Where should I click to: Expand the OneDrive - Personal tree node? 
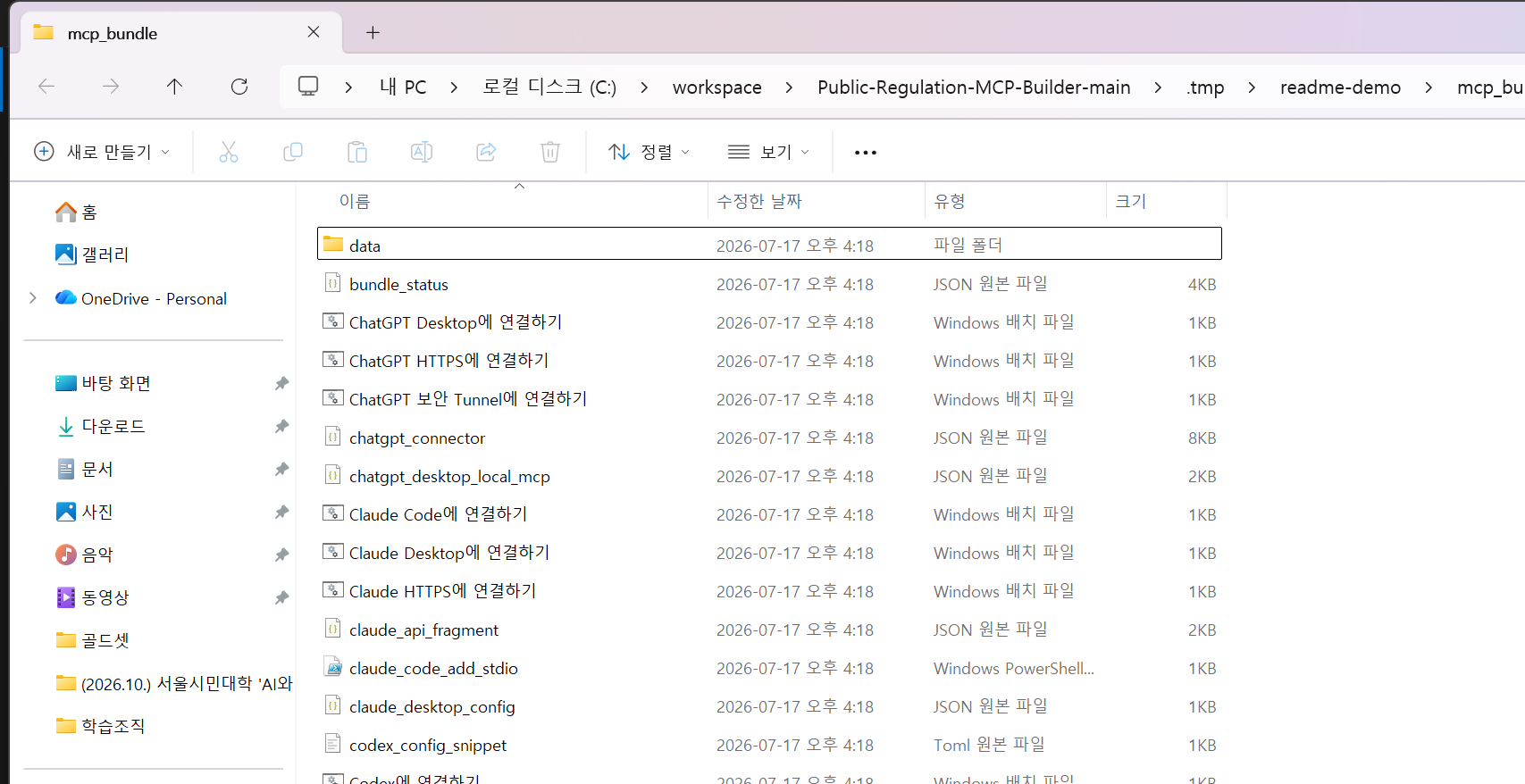(33, 298)
